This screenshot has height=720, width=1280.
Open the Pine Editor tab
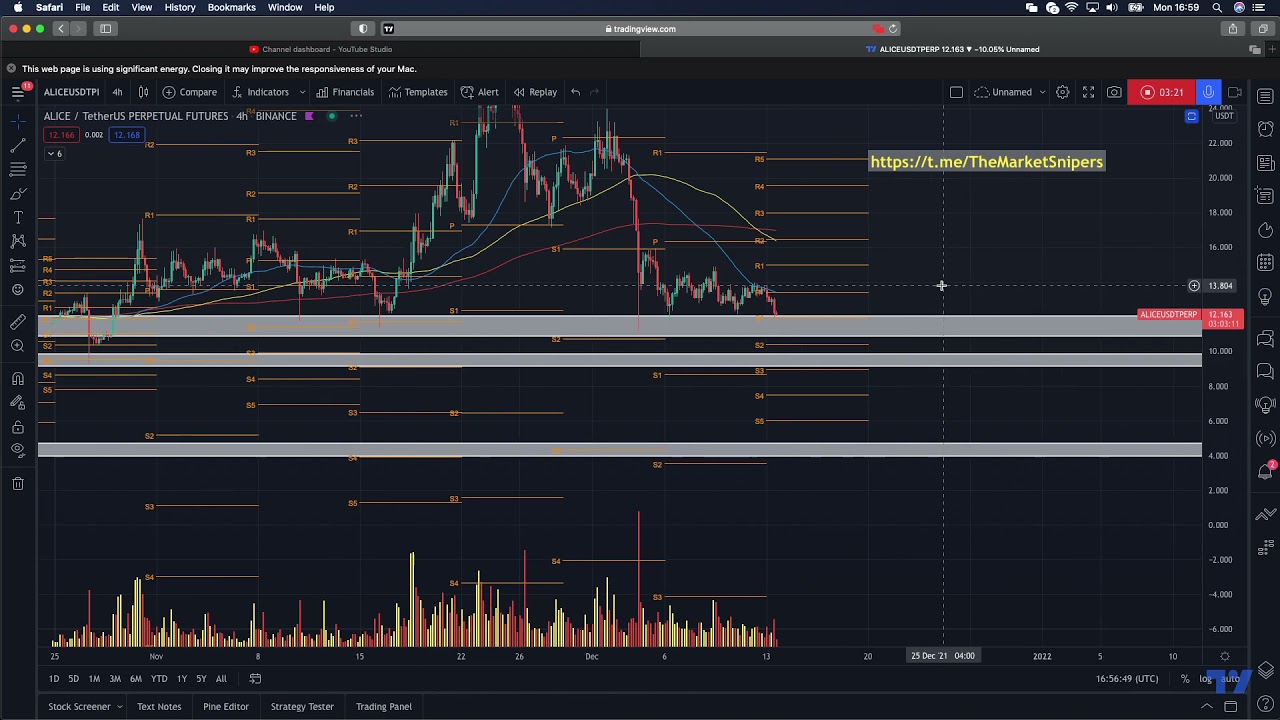[x=226, y=706]
